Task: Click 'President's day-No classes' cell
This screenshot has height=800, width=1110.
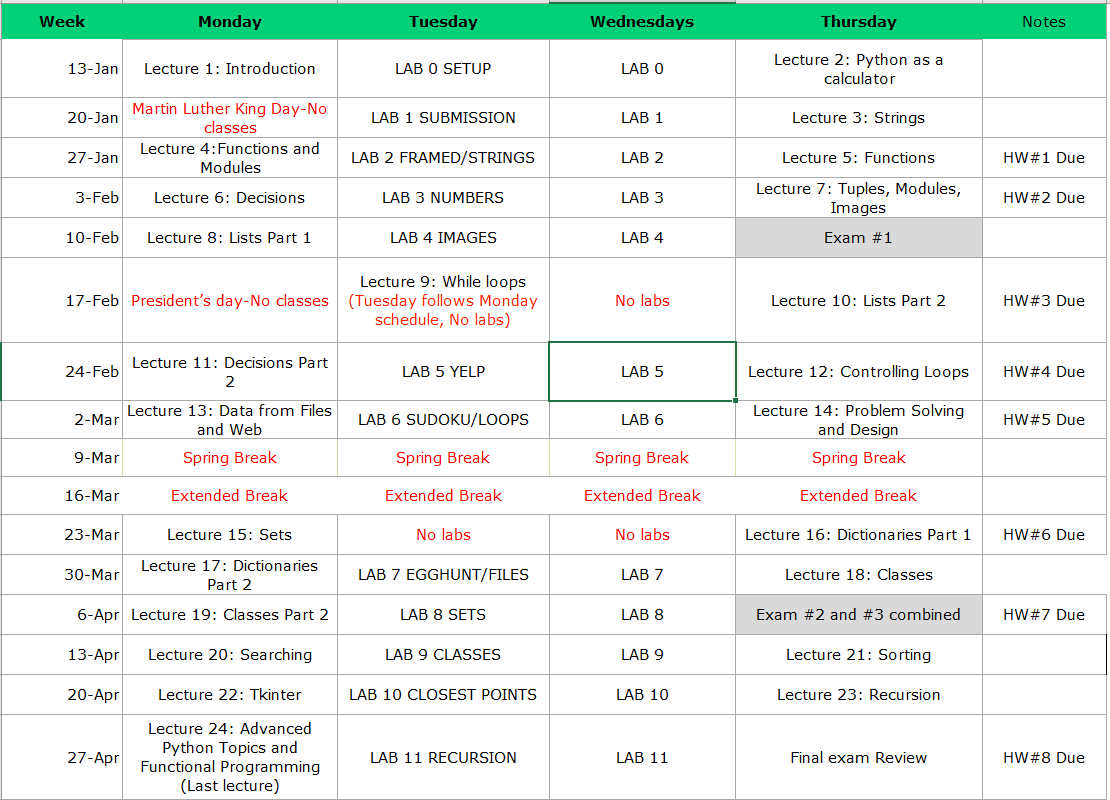Action: point(230,301)
